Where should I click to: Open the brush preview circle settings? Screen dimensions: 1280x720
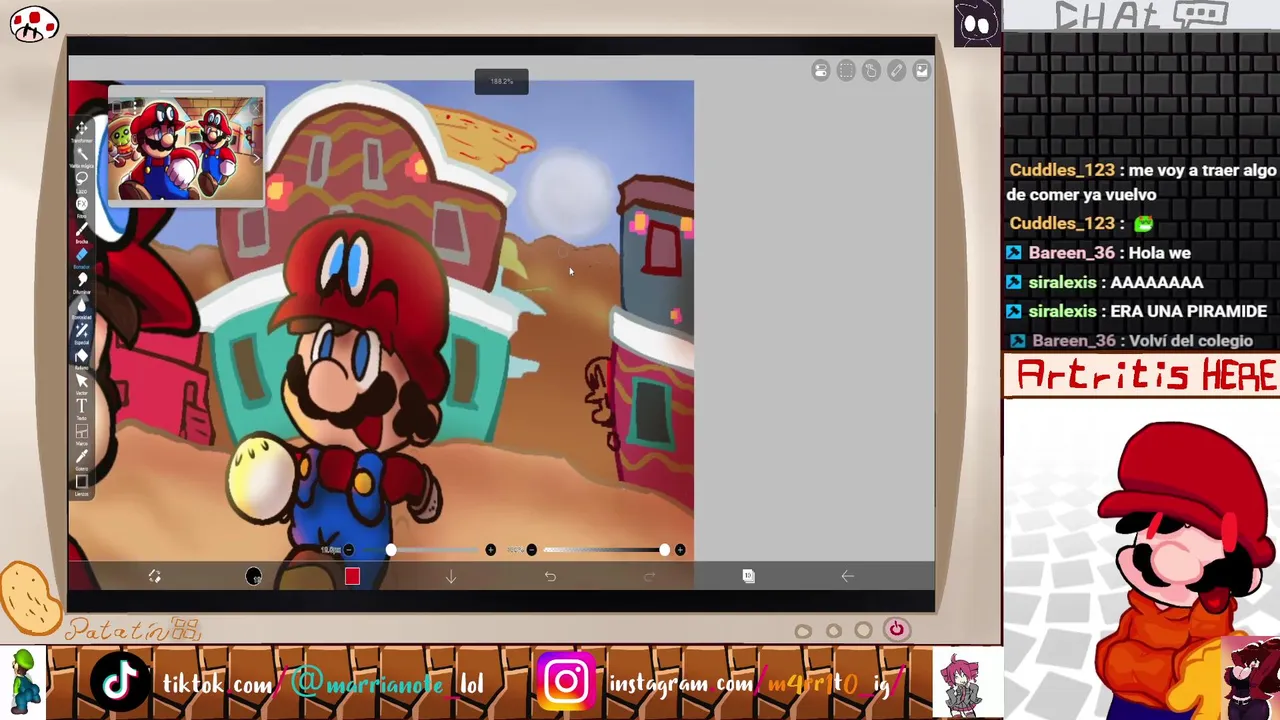253,576
